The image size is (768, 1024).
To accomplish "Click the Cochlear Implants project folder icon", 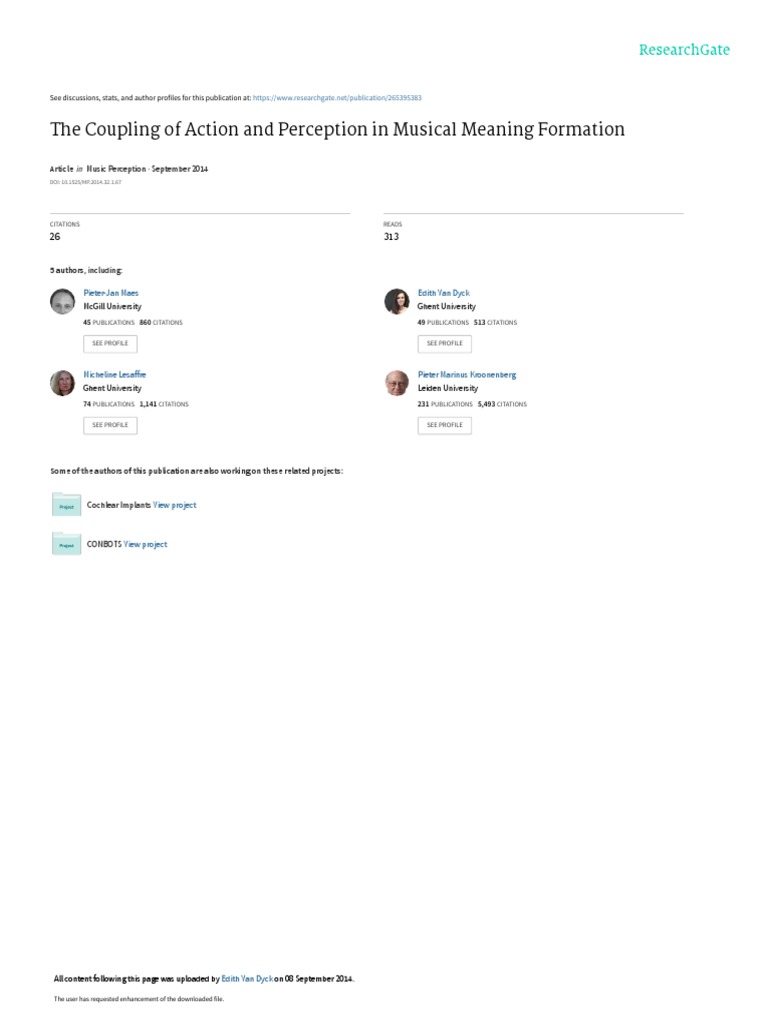I will coord(66,504).
